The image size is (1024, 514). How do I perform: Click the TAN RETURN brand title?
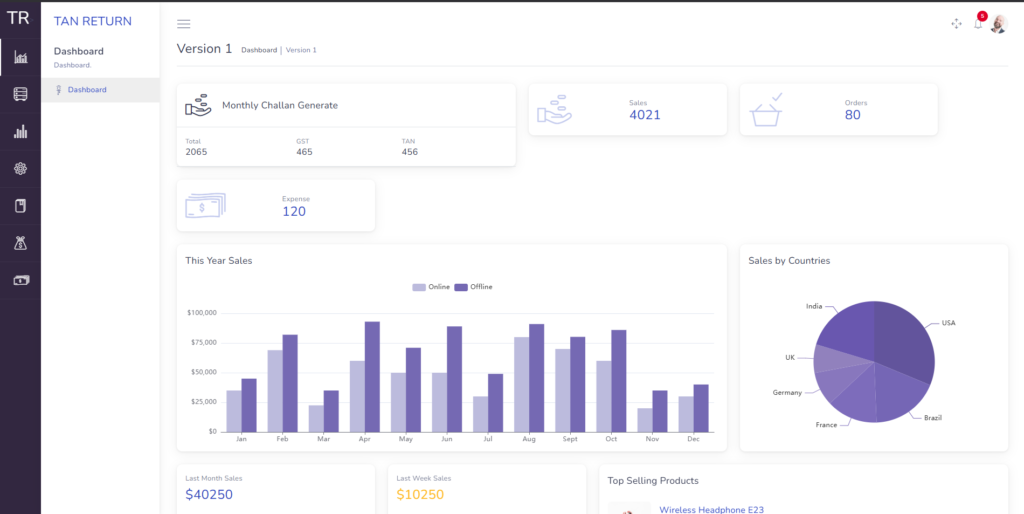click(x=92, y=21)
